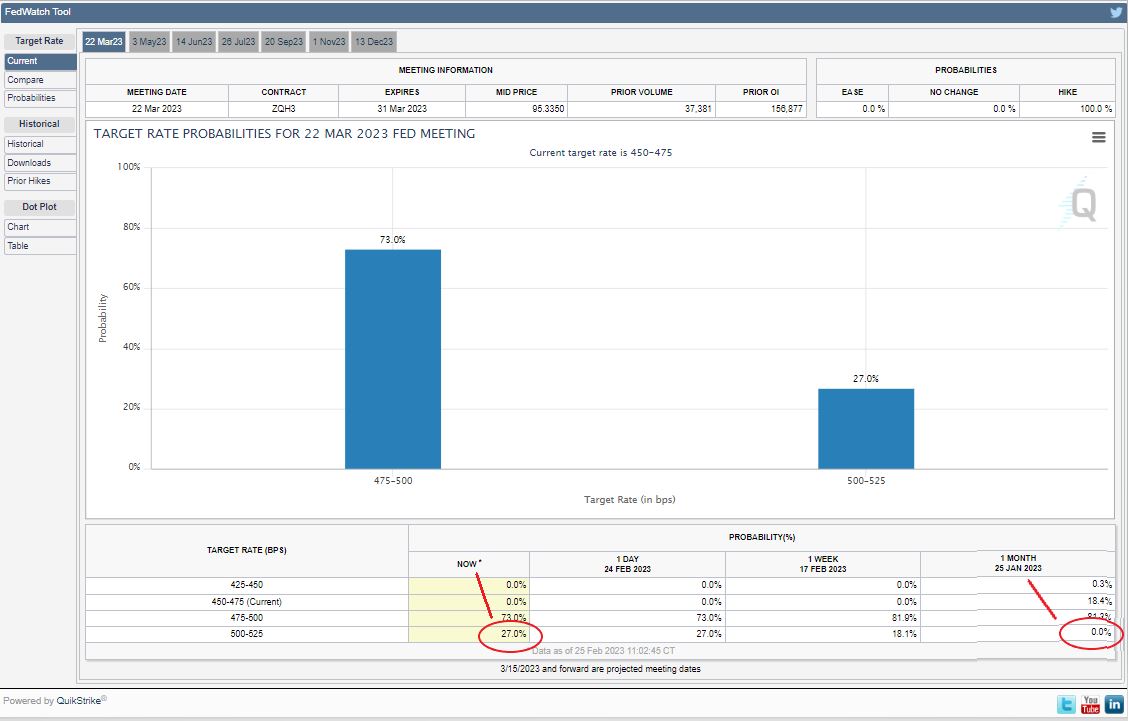The width and height of the screenshot is (1128, 721).
Task: Open the chart hamburger menu icon
Action: click(x=1098, y=137)
